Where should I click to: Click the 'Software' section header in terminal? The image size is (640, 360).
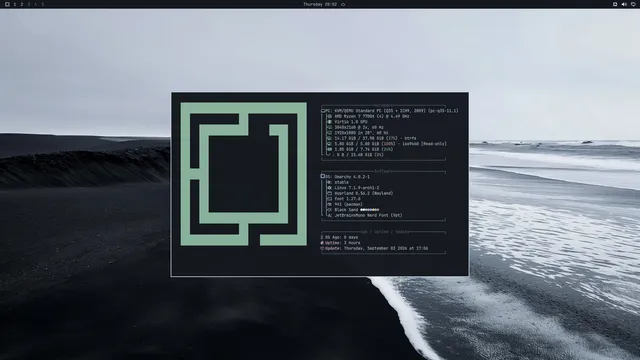[x=383, y=171]
